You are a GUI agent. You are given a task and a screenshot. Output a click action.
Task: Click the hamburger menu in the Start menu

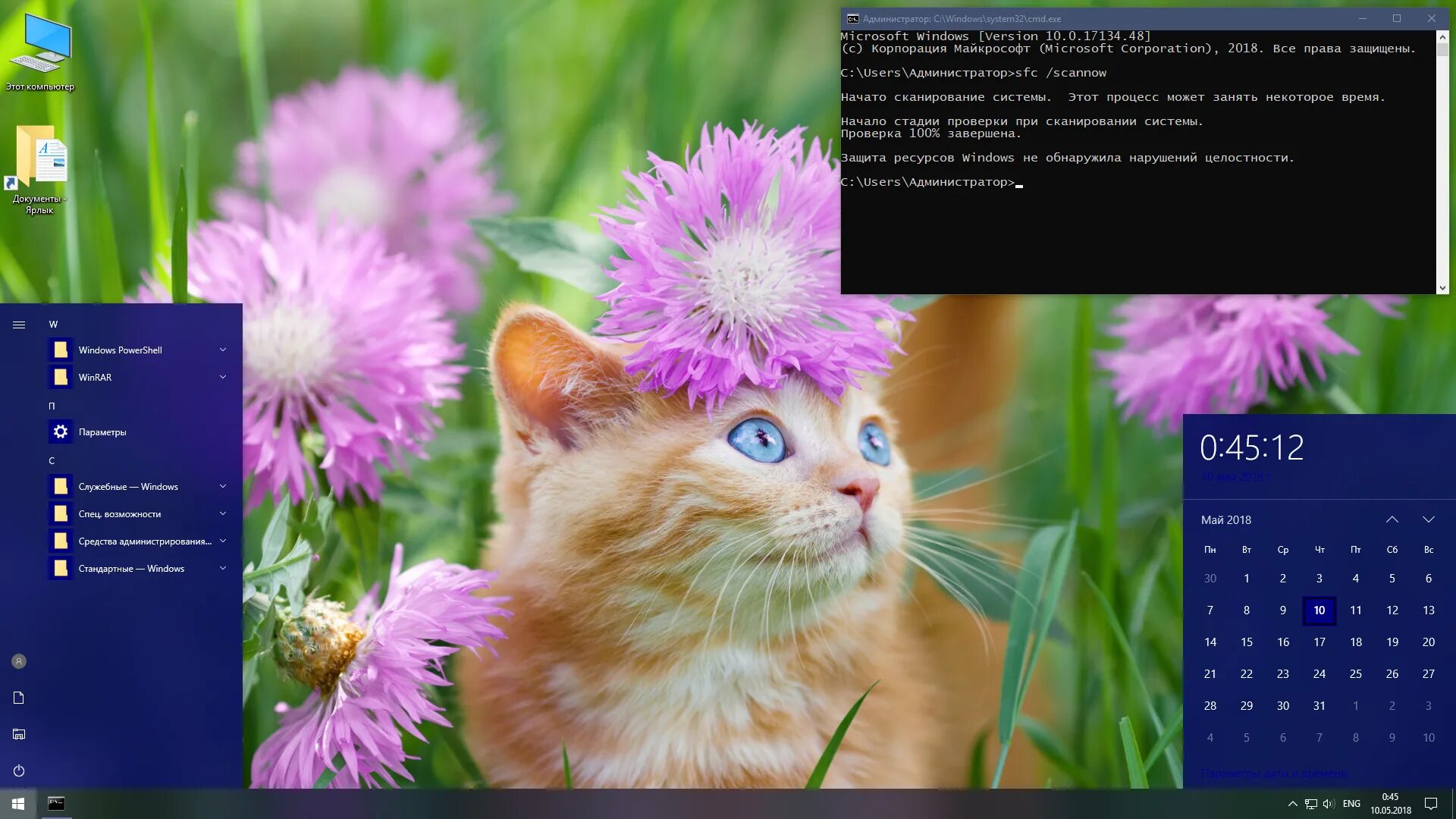point(18,323)
